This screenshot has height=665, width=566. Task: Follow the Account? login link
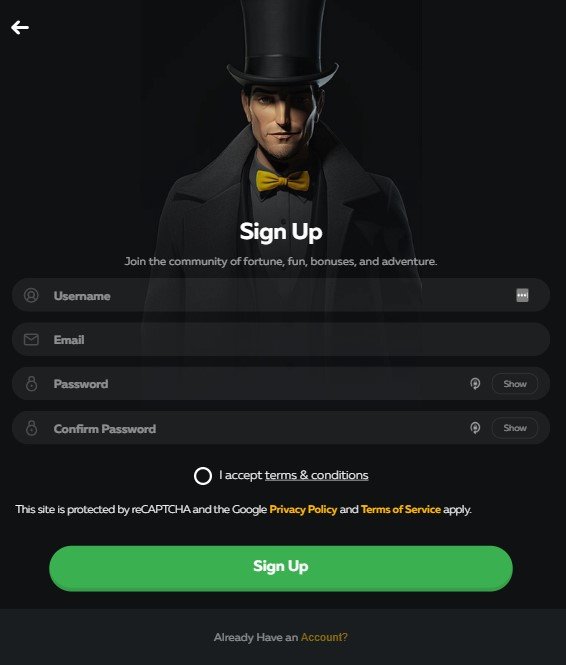point(324,637)
